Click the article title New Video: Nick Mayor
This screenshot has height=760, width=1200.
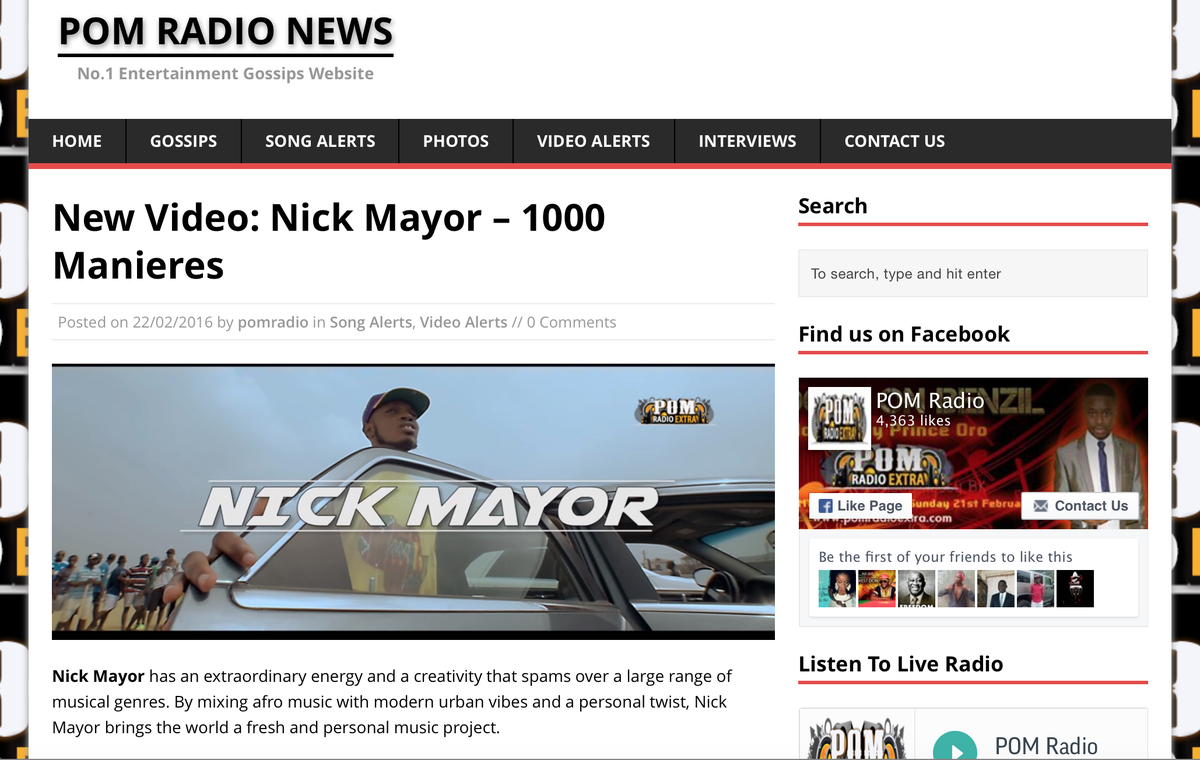pyautogui.click(x=329, y=241)
